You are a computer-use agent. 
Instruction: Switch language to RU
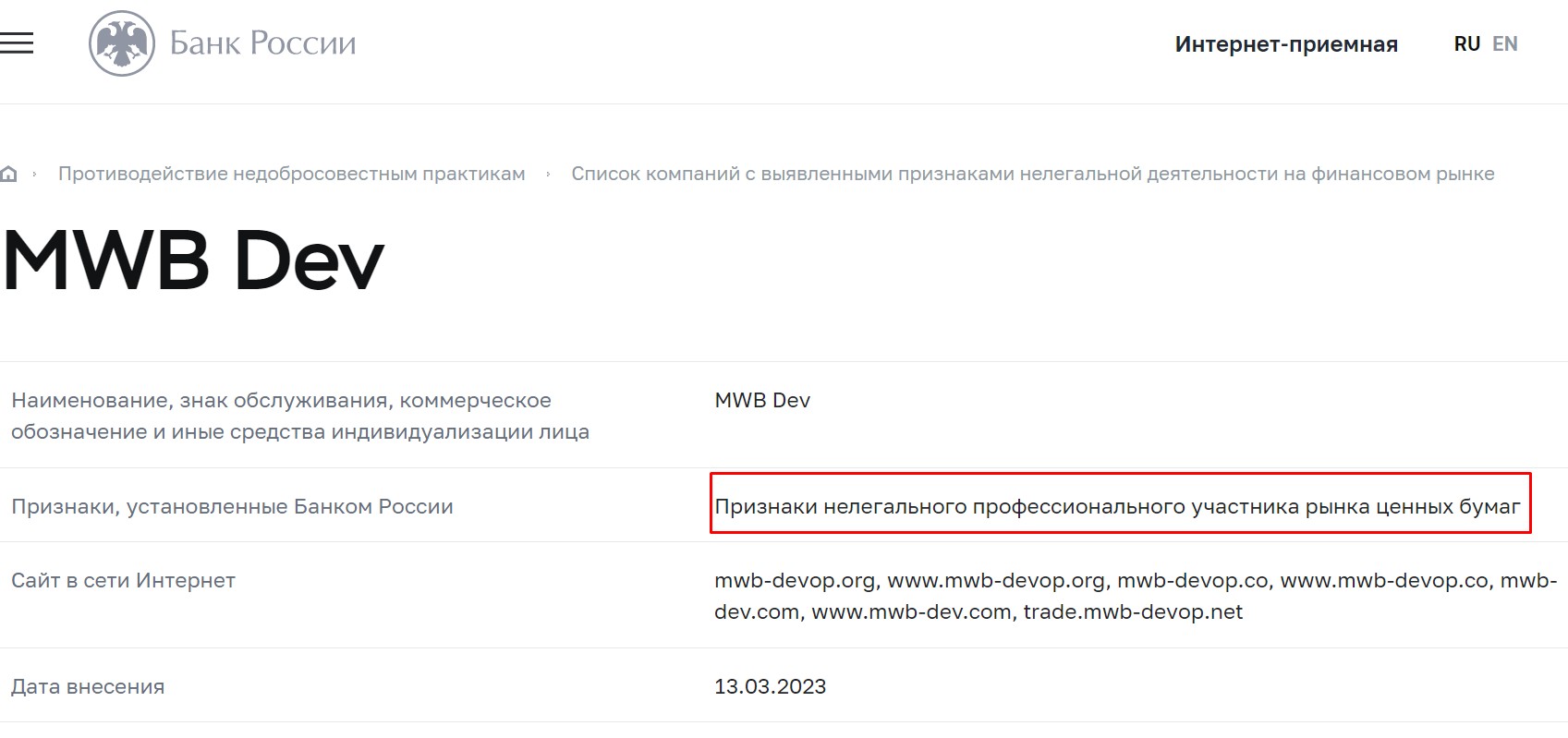1466,44
